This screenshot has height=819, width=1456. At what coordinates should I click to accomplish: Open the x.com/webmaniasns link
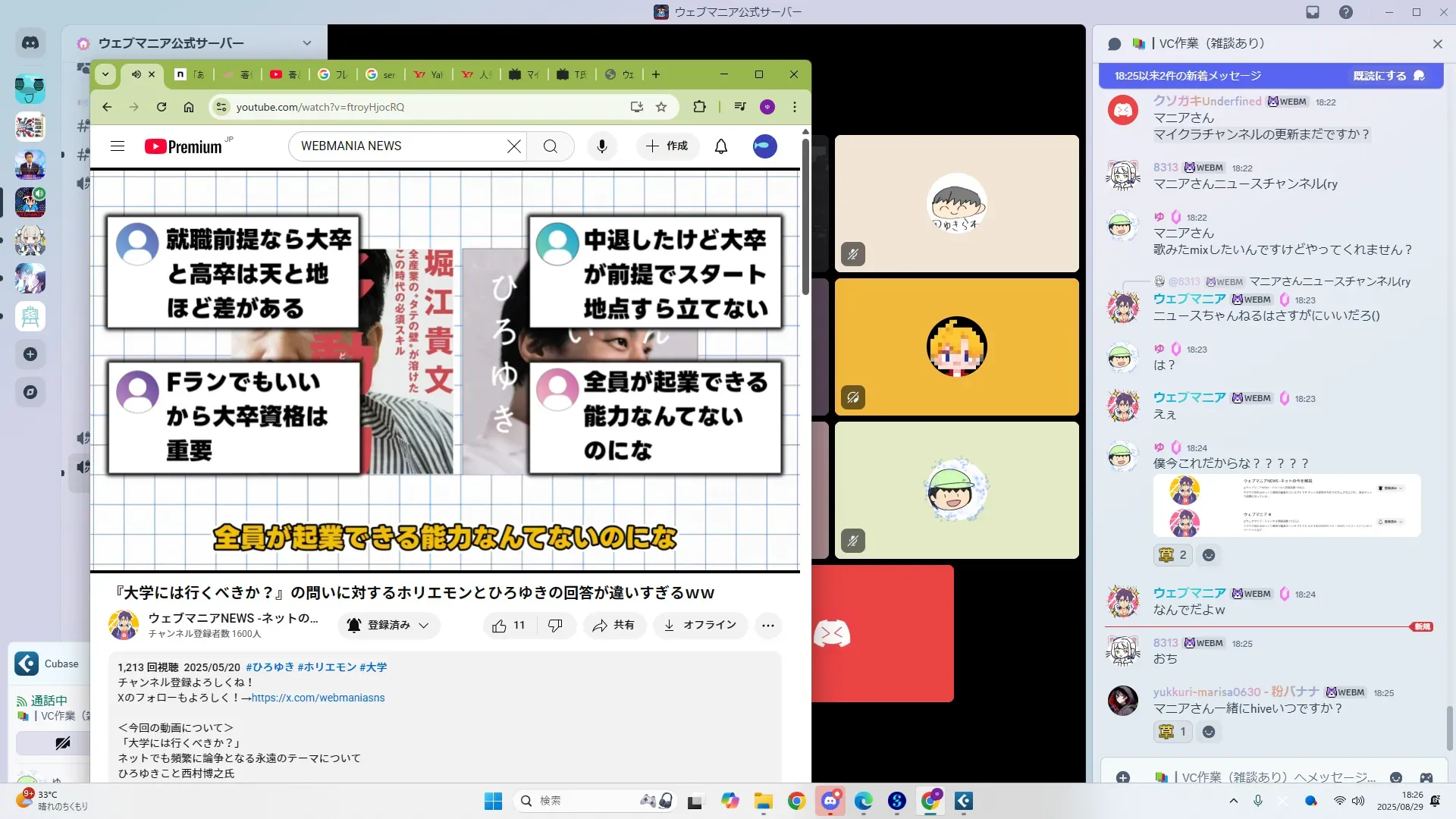tap(318, 698)
